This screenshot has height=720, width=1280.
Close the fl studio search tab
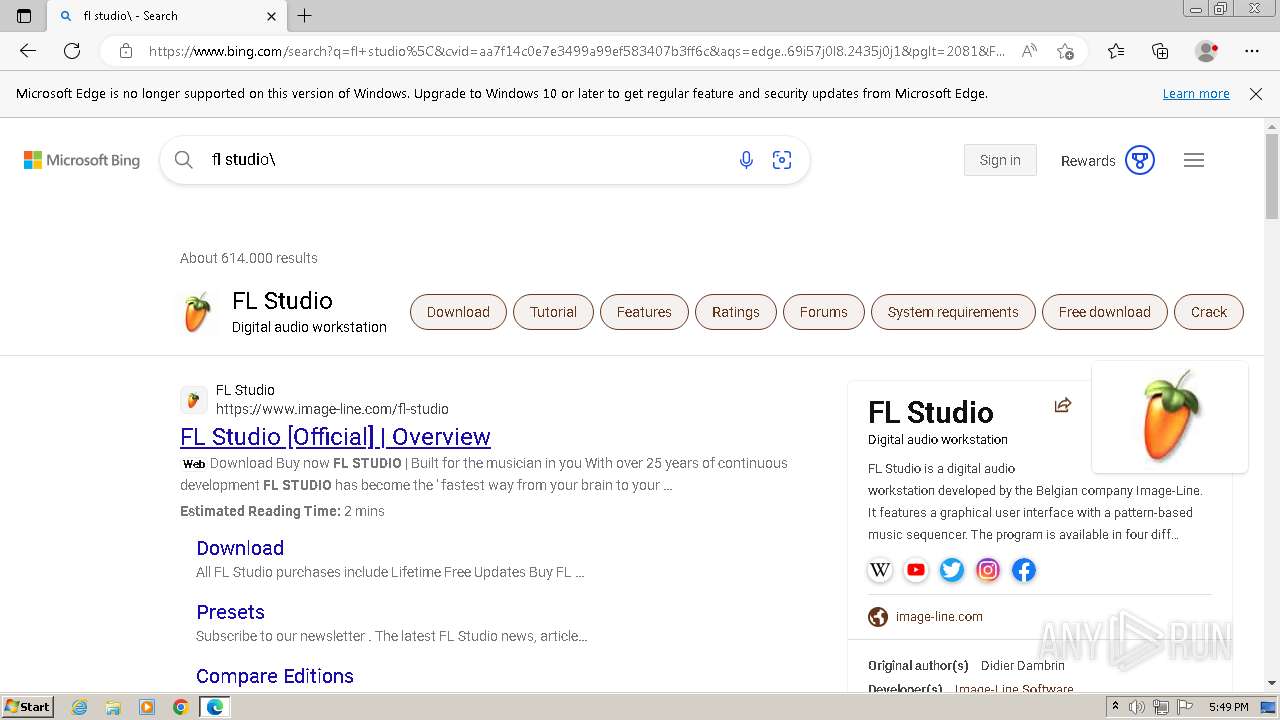272,16
